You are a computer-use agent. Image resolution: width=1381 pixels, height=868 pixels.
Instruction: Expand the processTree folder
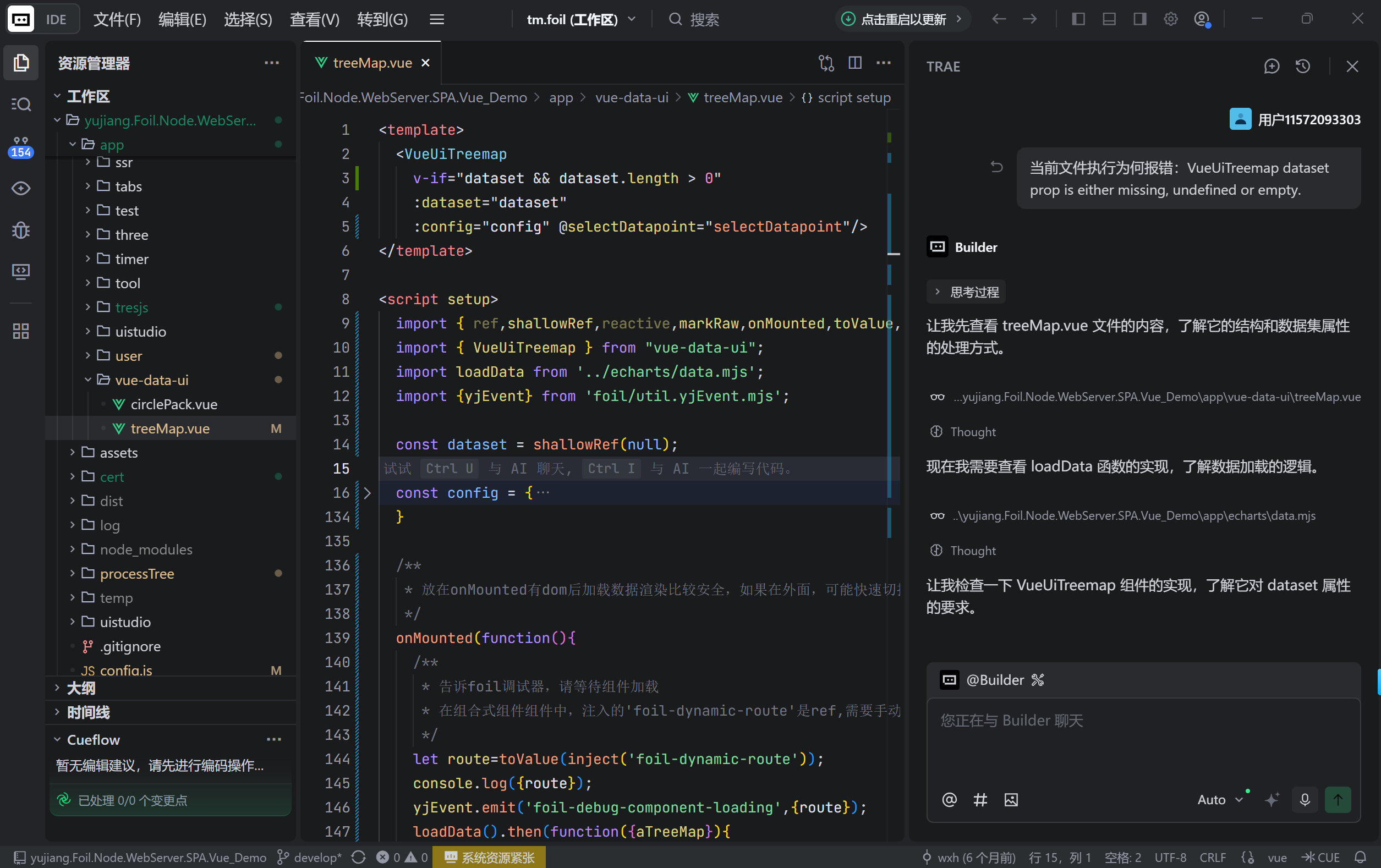136,573
